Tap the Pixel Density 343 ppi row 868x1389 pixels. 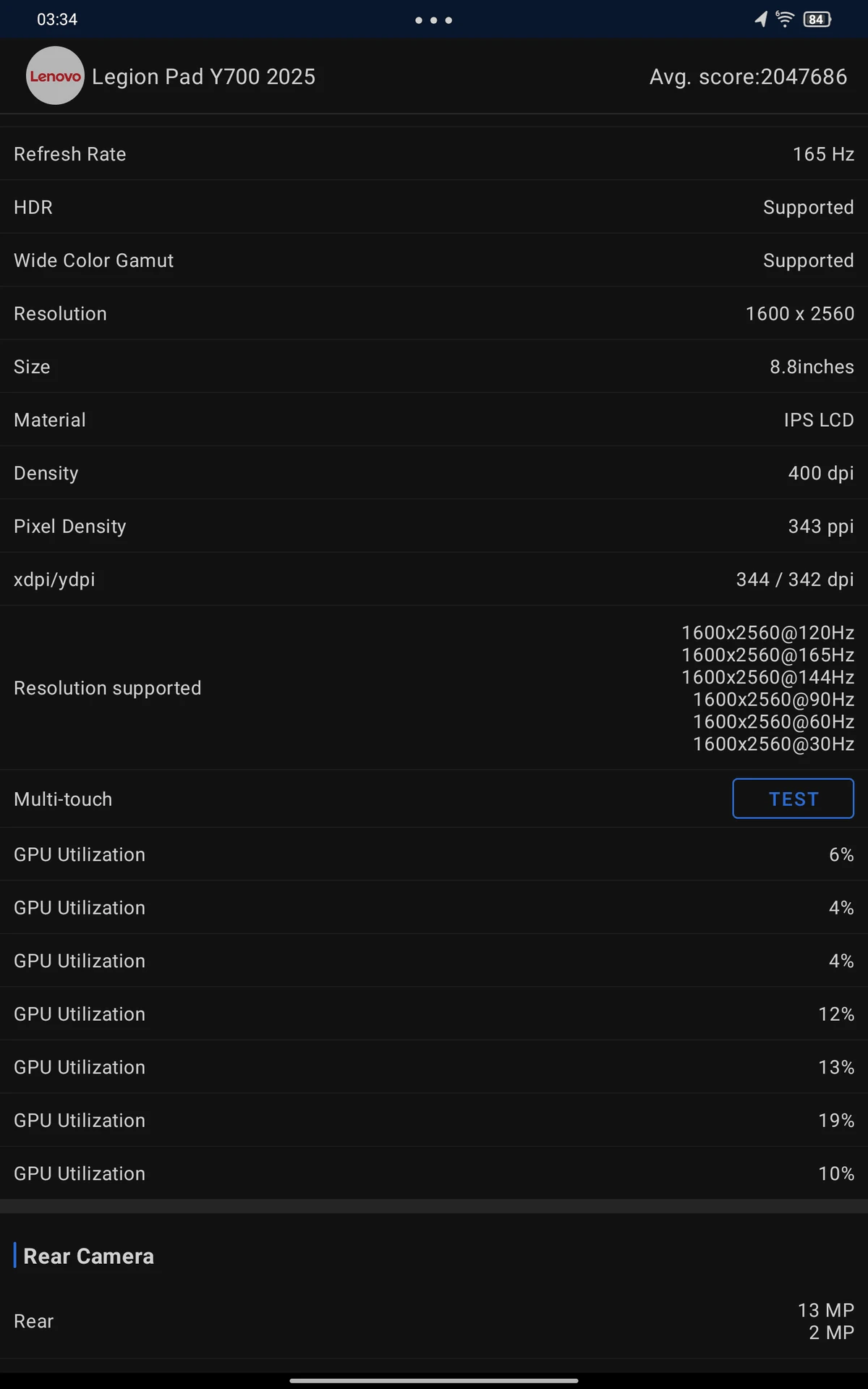(x=434, y=526)
